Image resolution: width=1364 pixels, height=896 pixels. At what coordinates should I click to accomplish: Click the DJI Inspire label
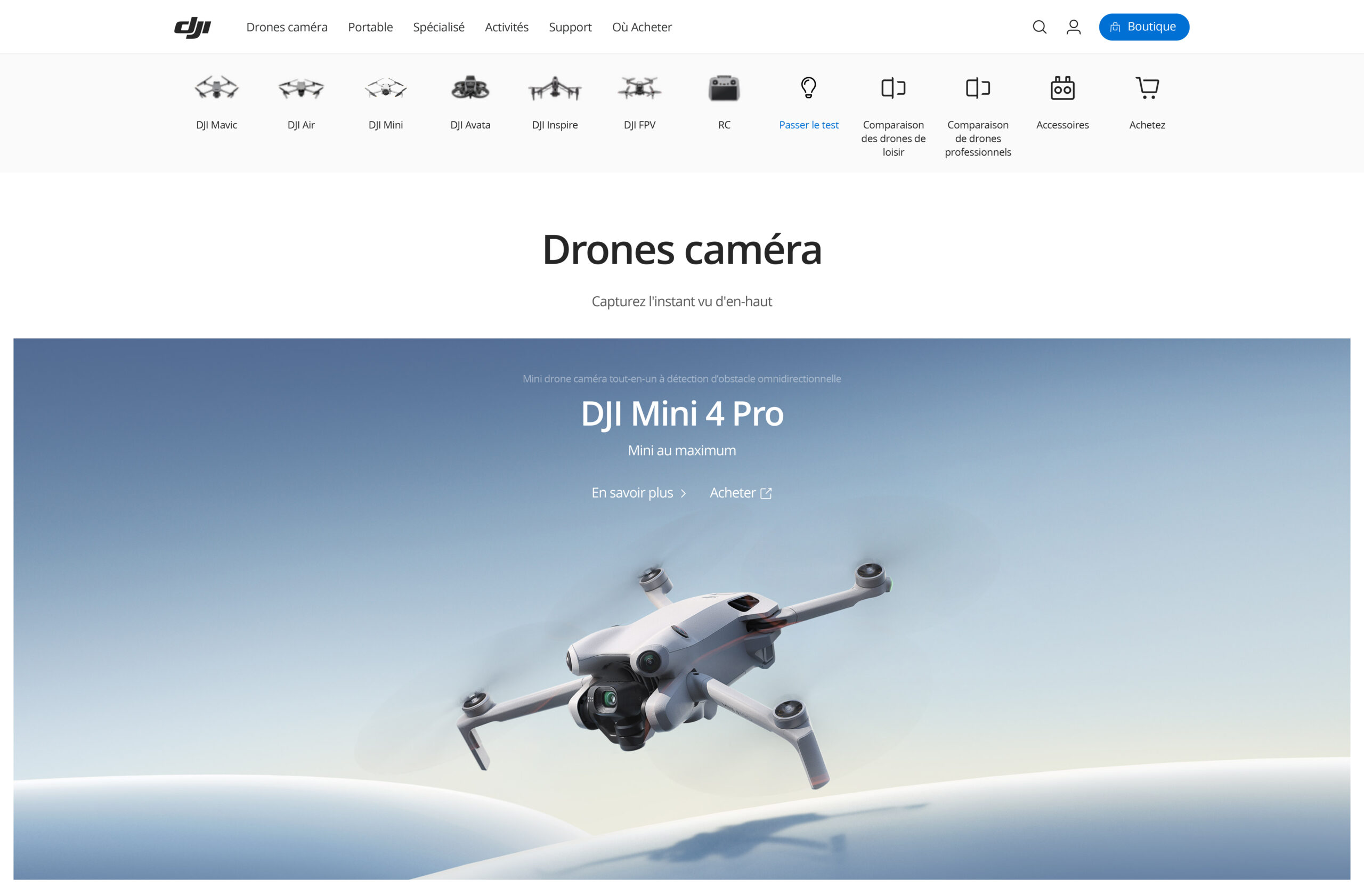(x=555, y=125)
